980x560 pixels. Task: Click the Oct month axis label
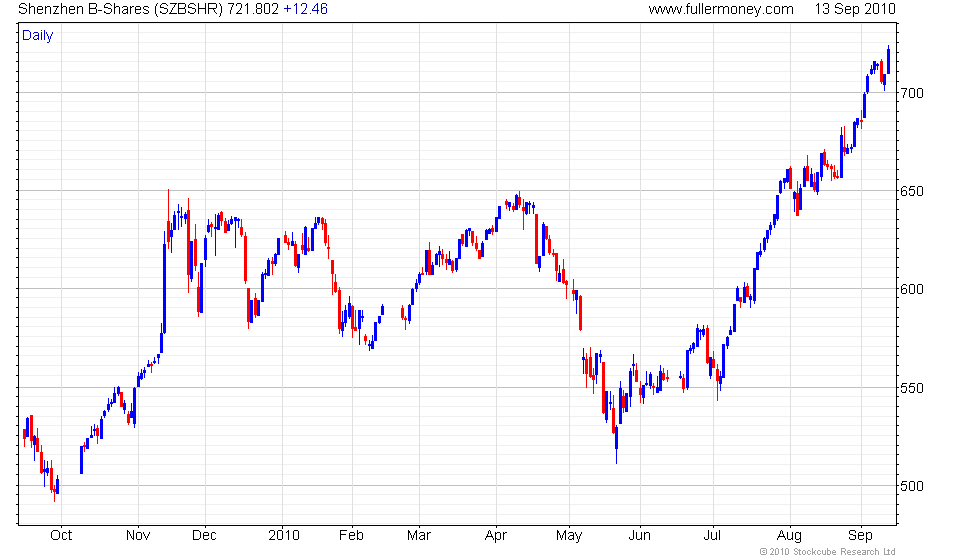(x=61, y=536)
